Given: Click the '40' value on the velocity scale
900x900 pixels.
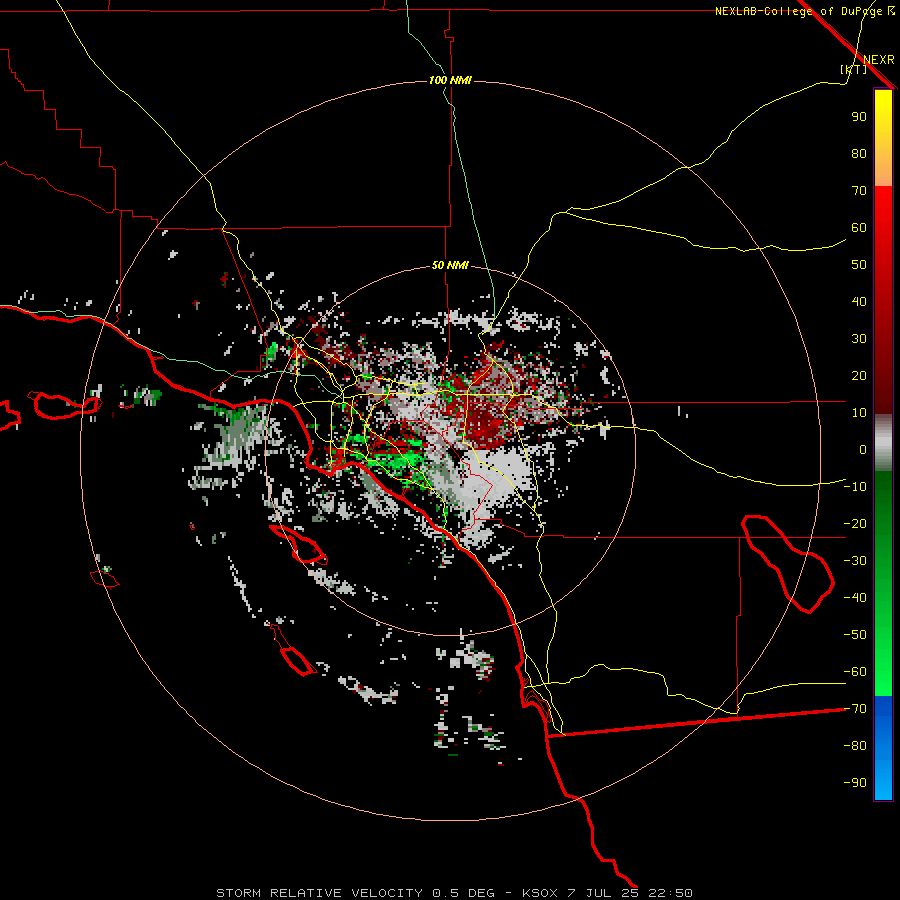Looking at the screenshot, I should point(859,302).
